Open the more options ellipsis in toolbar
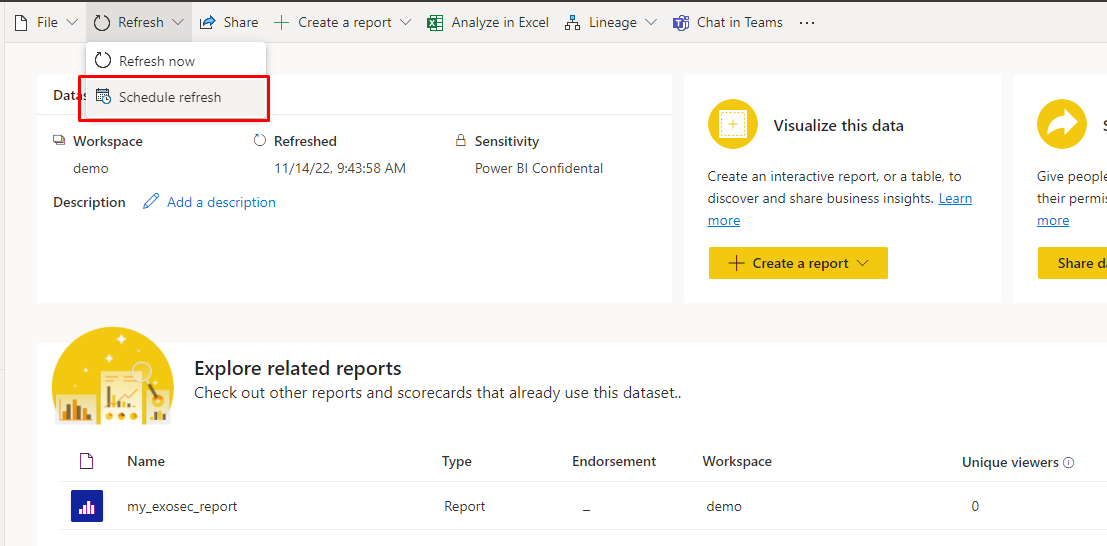Screen dimensions: 1107x546 (807, 22)
